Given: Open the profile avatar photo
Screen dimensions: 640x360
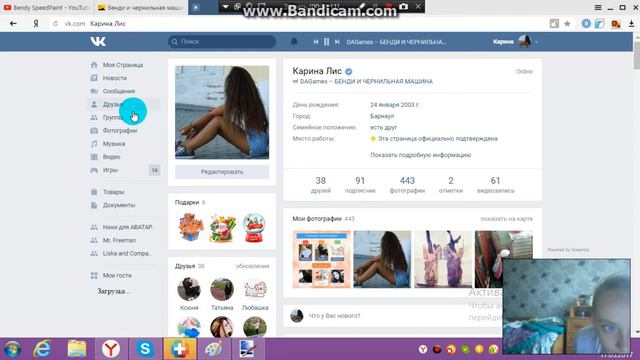Looking at the screenshot, I should tap(222, 112).
